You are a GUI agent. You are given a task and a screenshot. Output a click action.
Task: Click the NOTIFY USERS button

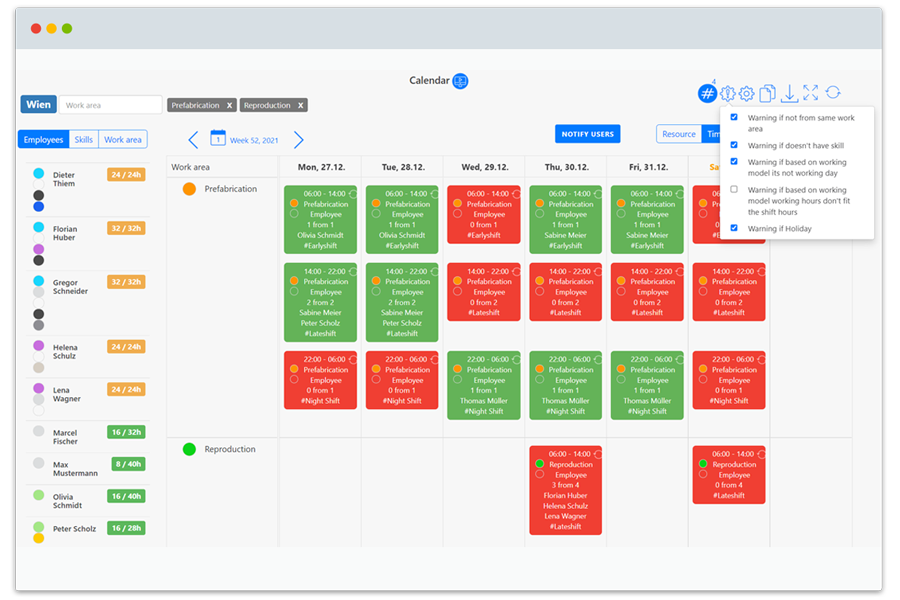click(587, 133)
